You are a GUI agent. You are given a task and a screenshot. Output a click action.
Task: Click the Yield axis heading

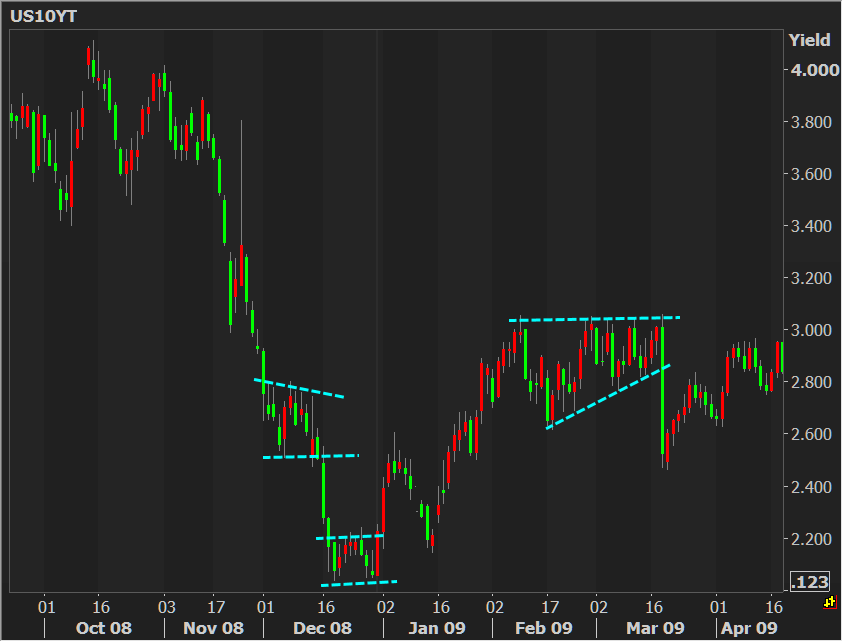[x=809, y=40]
